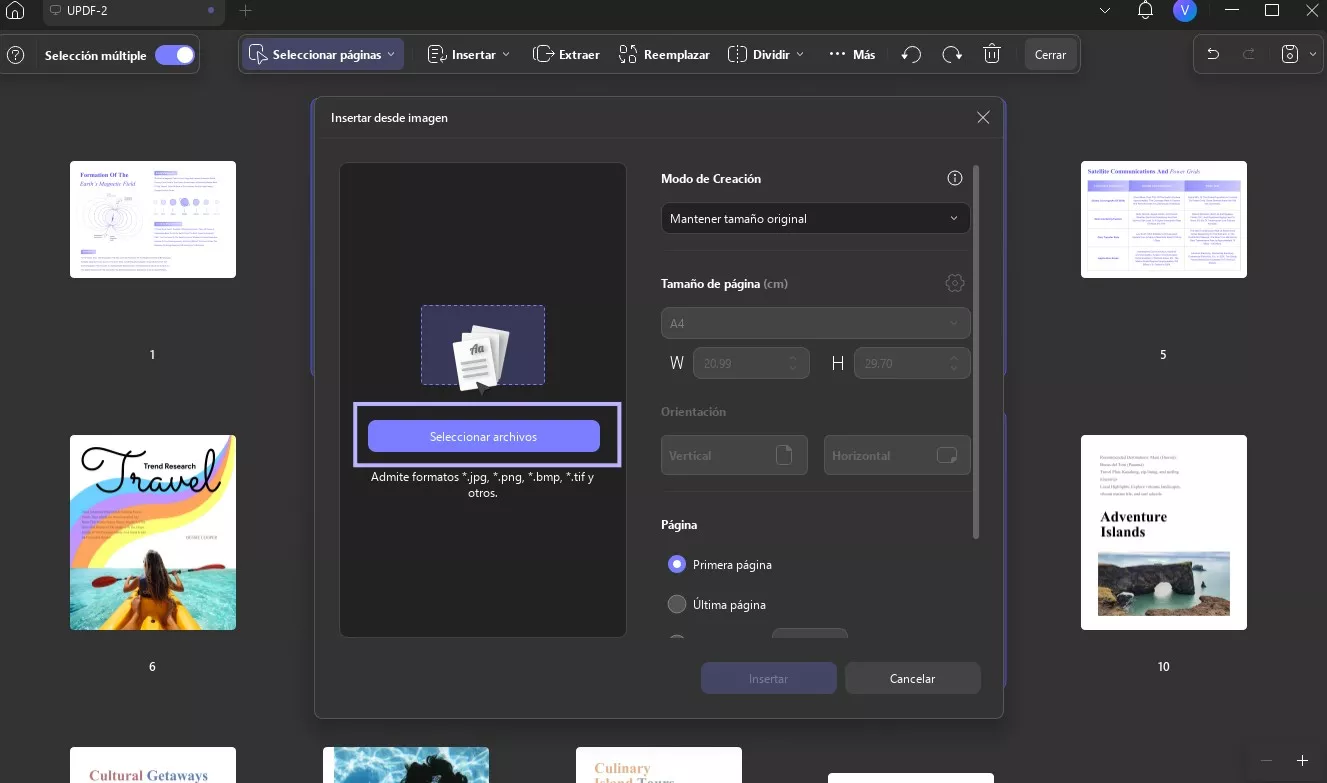Click the rotate right icon in toolbar

(952, 55)
